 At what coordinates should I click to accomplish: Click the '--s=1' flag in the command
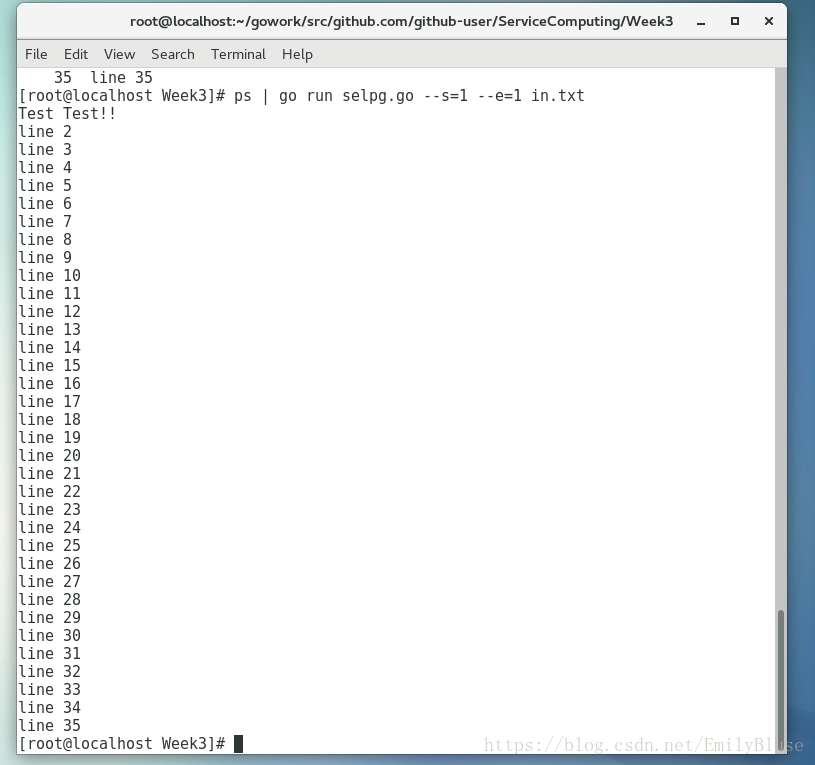point(445,96)
